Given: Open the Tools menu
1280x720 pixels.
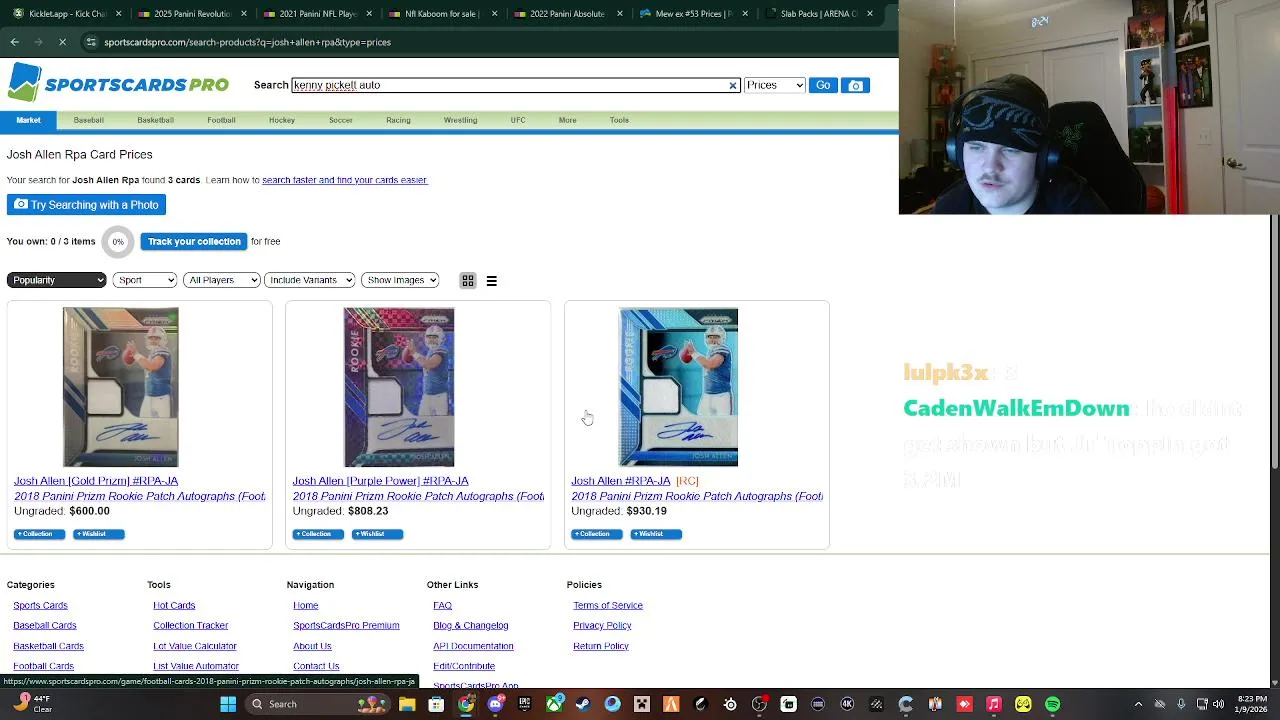Looking at the screenshot, I should click(x=619, y=120).
